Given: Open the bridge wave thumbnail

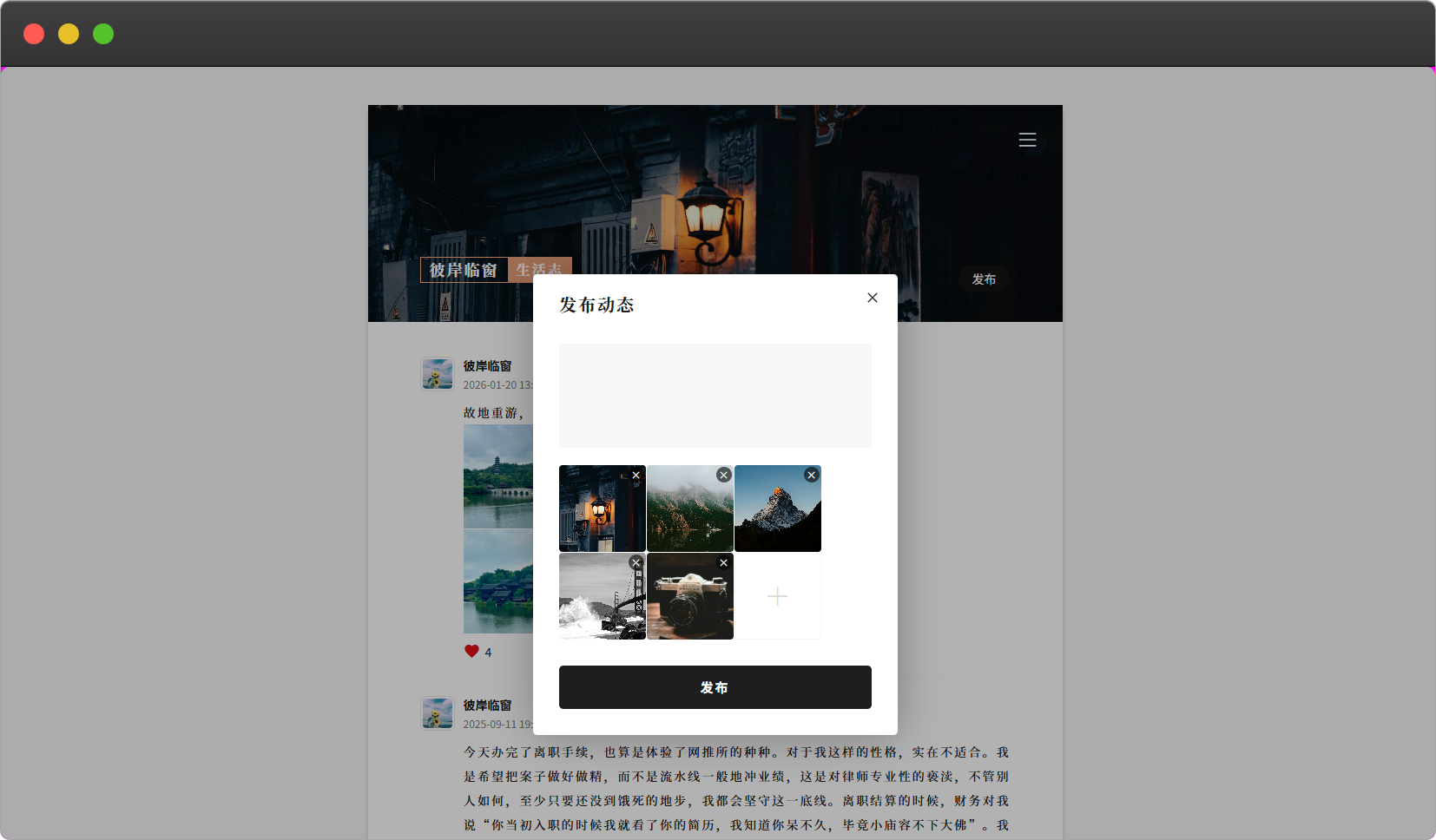Looking at the screenshot, I should point(603,596).
